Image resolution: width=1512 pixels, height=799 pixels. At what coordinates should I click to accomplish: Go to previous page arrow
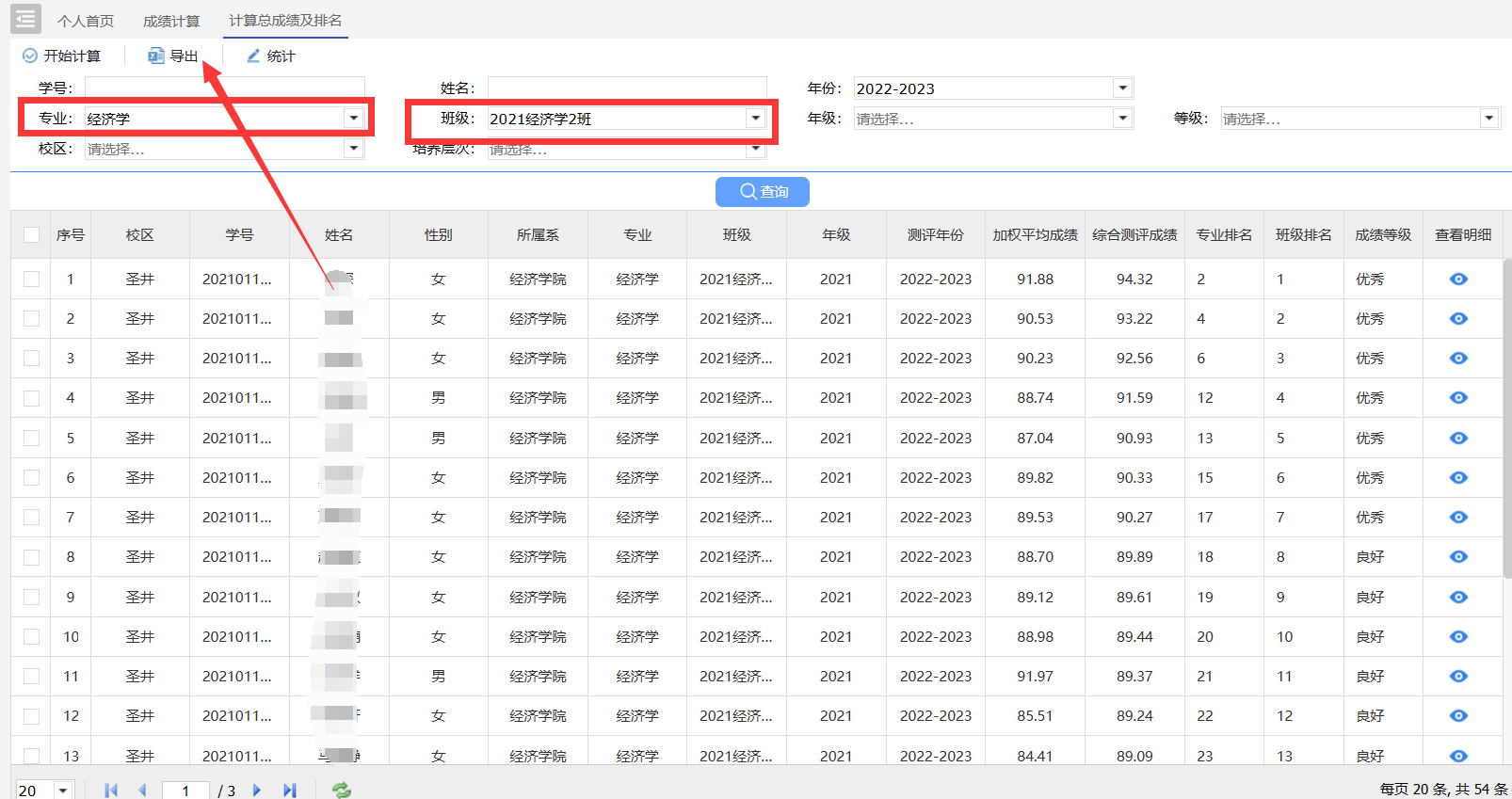click(142, 791)
